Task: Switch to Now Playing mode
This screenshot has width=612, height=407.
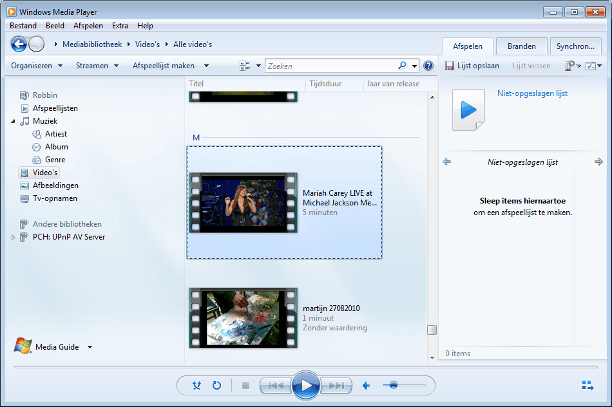Action: (x=587, y=386)
